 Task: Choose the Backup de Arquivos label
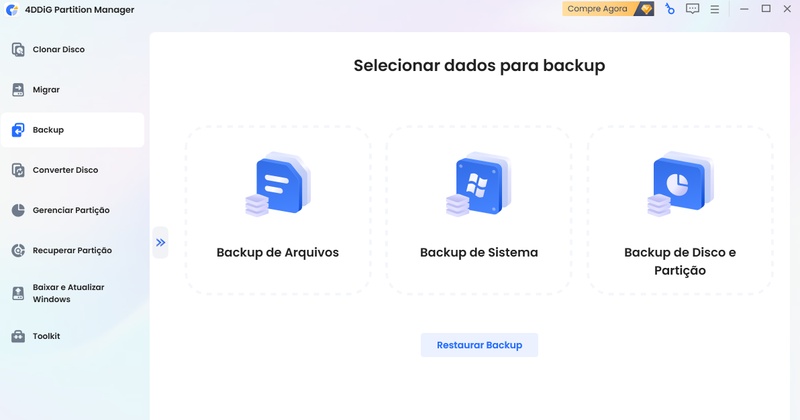point(278,253)
